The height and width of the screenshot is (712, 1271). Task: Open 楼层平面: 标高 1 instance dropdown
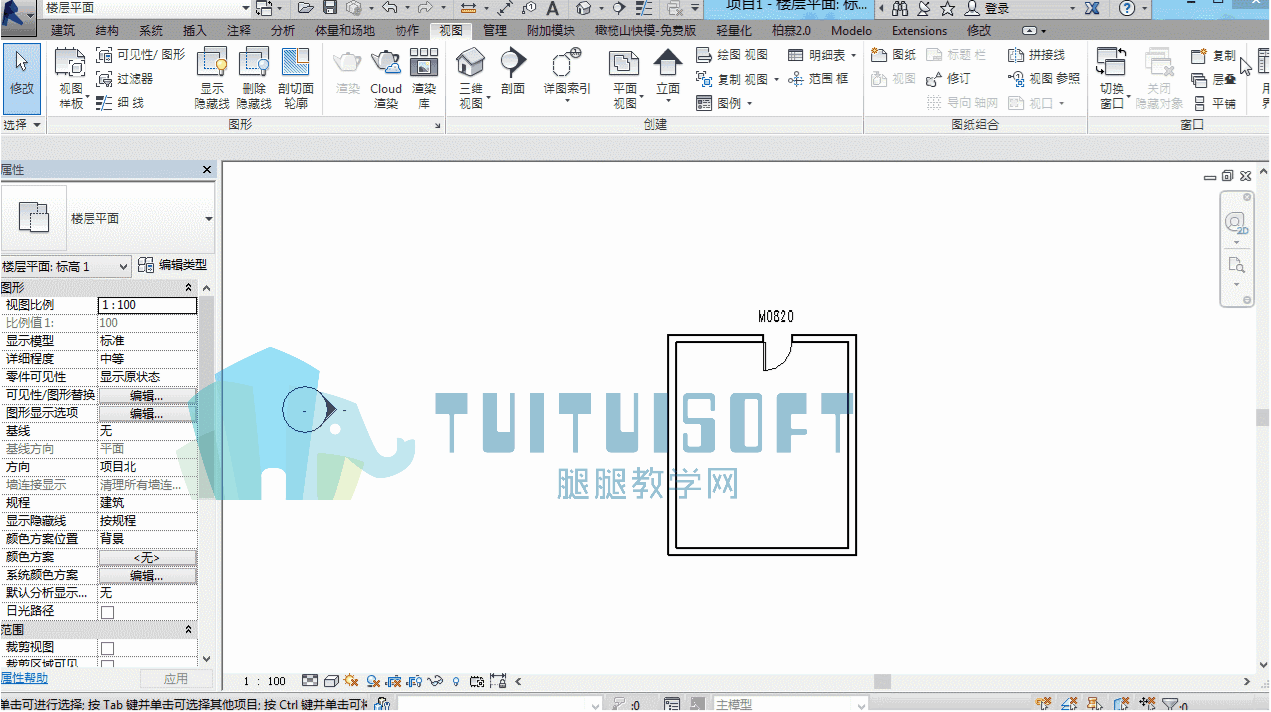coord(66,266)
